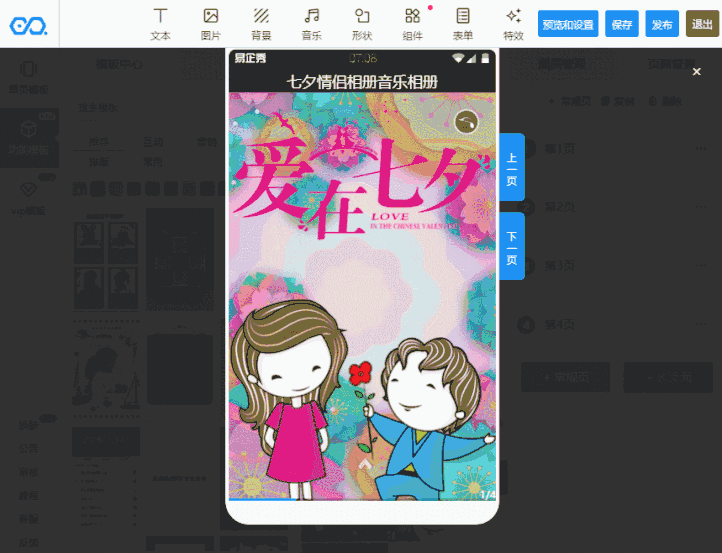Click the Eqxiu logo icon

pyautogui.click(x=28, y=26)
